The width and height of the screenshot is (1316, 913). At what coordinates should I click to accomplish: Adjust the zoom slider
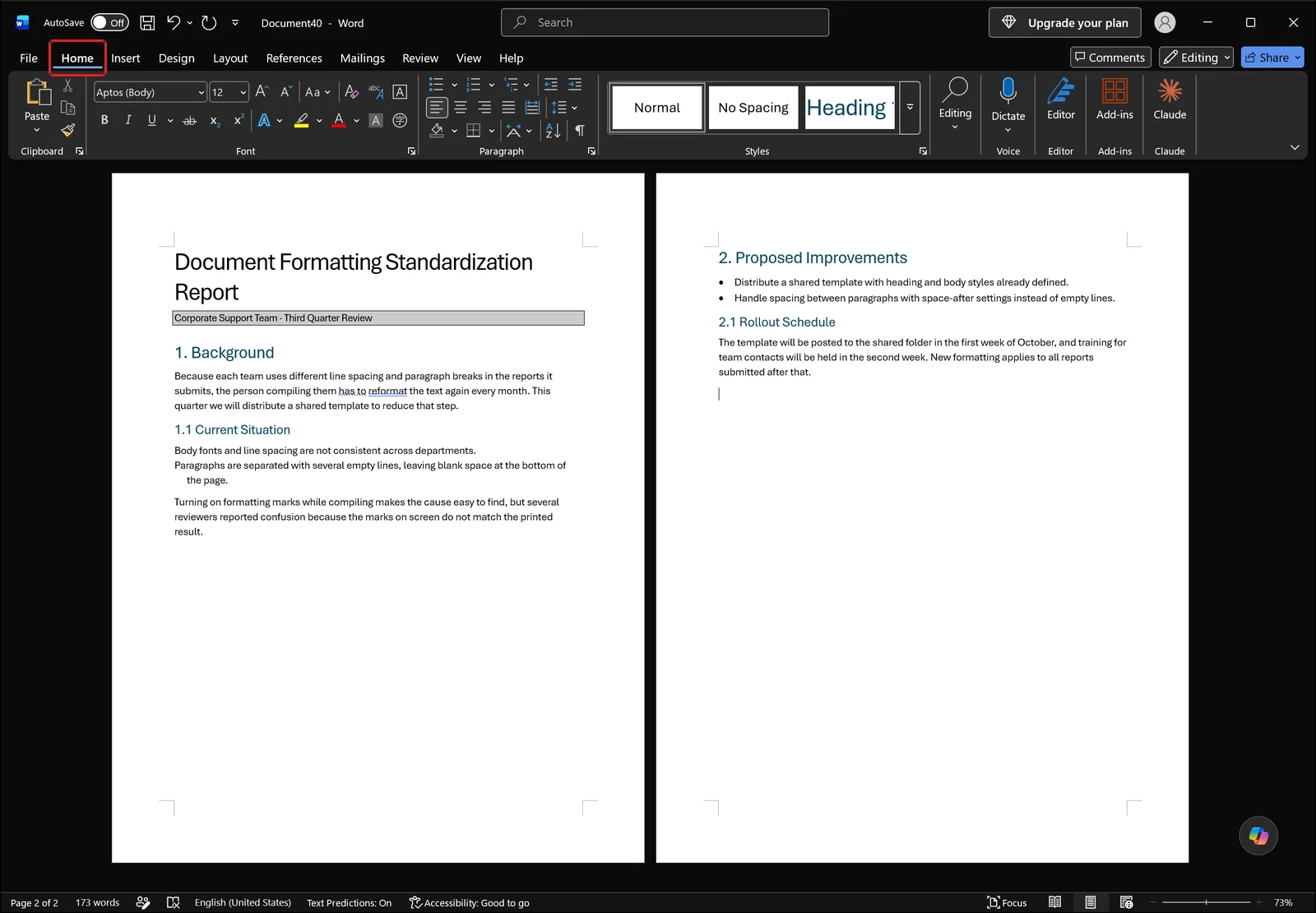1207,902
